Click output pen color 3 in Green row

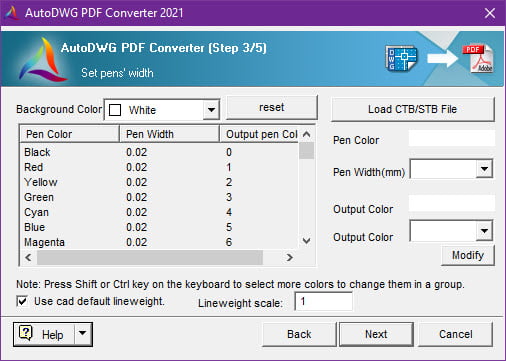229,197
